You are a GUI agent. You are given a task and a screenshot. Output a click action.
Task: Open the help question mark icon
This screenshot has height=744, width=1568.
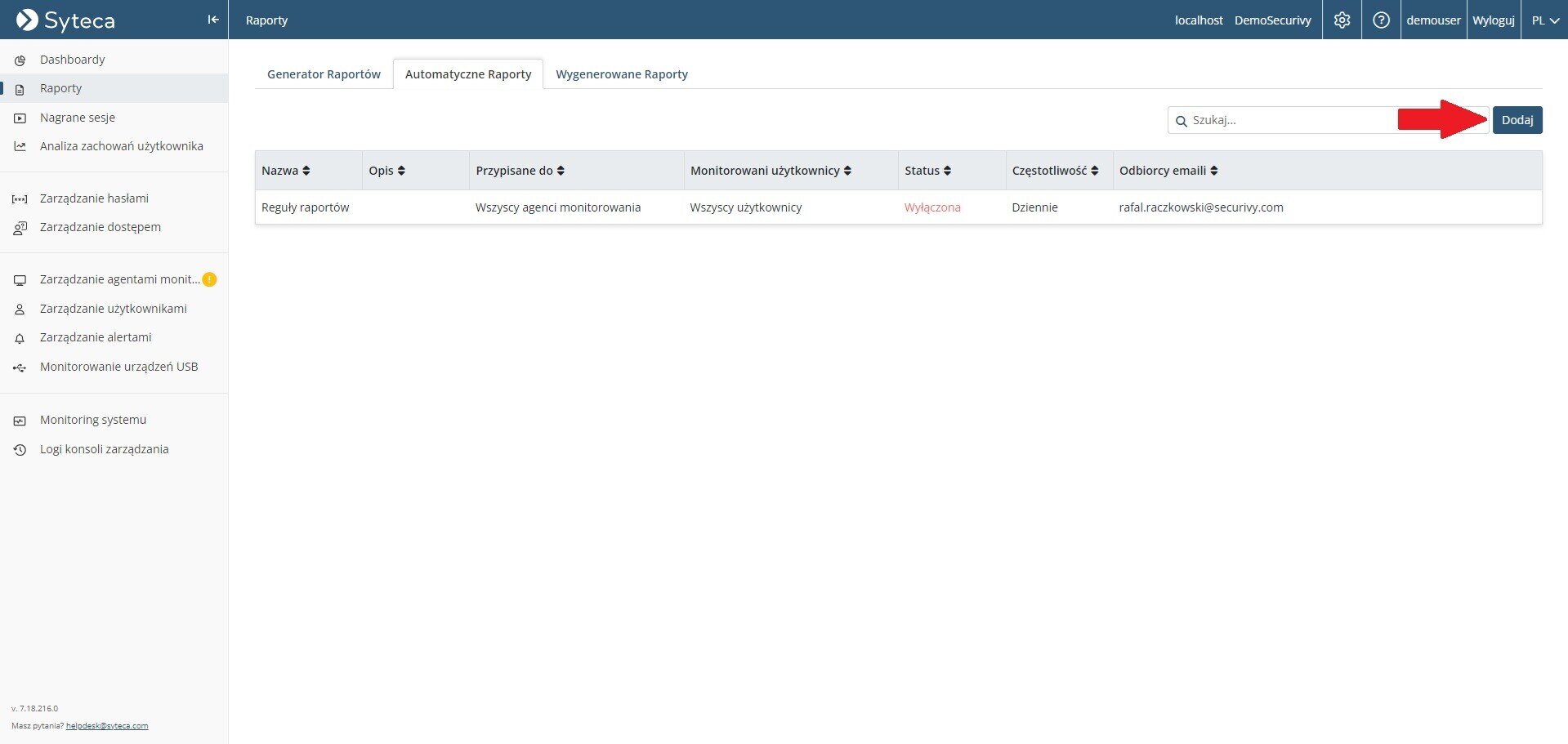point(1381,20)
